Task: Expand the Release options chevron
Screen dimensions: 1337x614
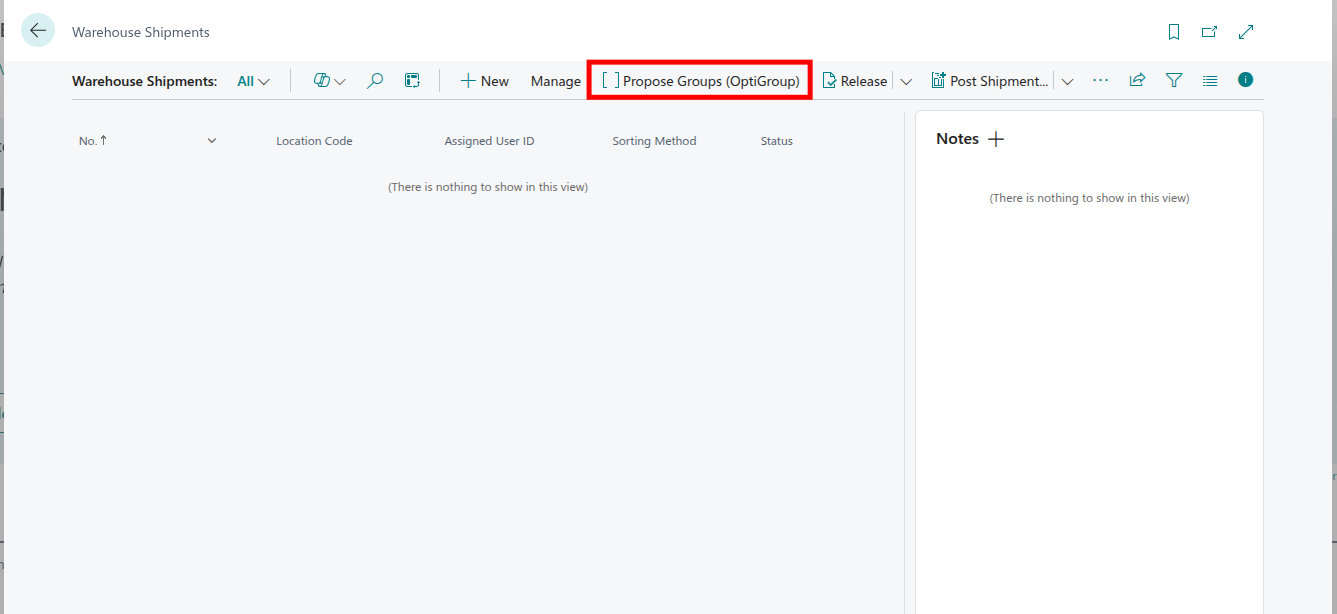Action: 906,81
